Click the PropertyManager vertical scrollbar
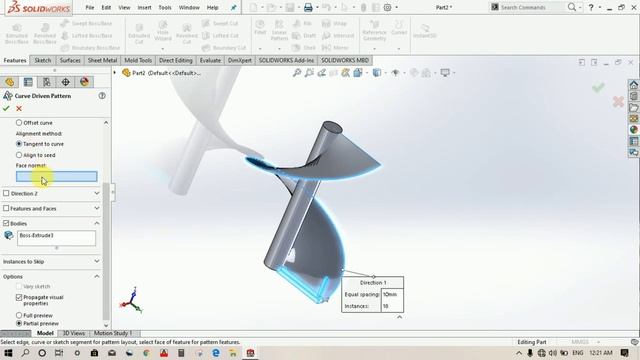Viewport: 640px width, 360px height. pos(107,251)
